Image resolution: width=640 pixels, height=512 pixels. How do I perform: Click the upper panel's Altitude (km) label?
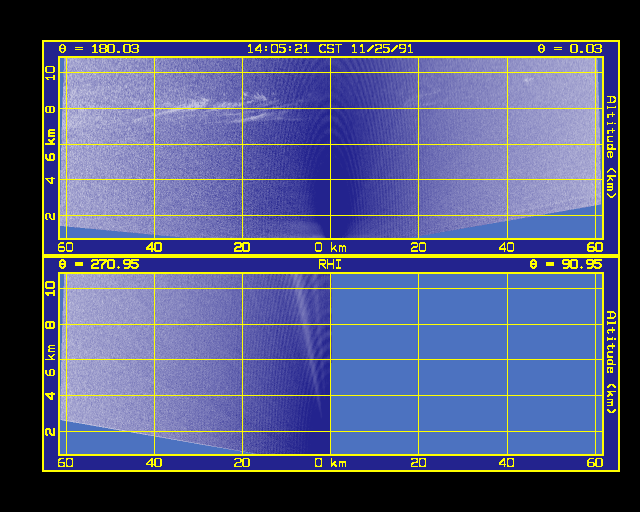tap(611, 147)
